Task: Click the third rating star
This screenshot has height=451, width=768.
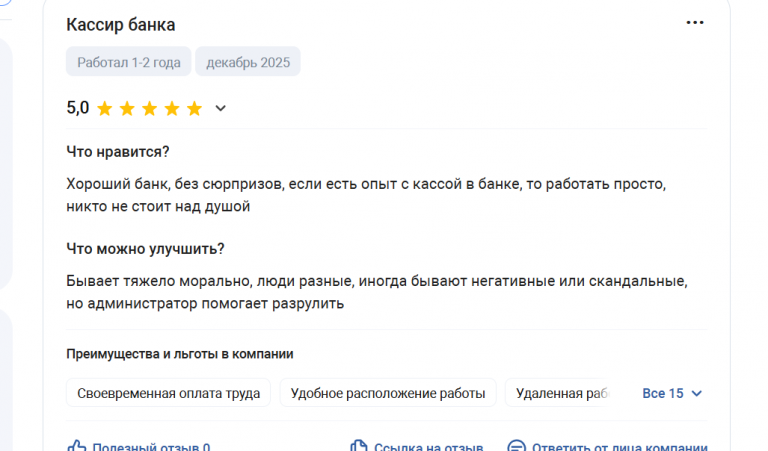Action: tap(150, 108)
